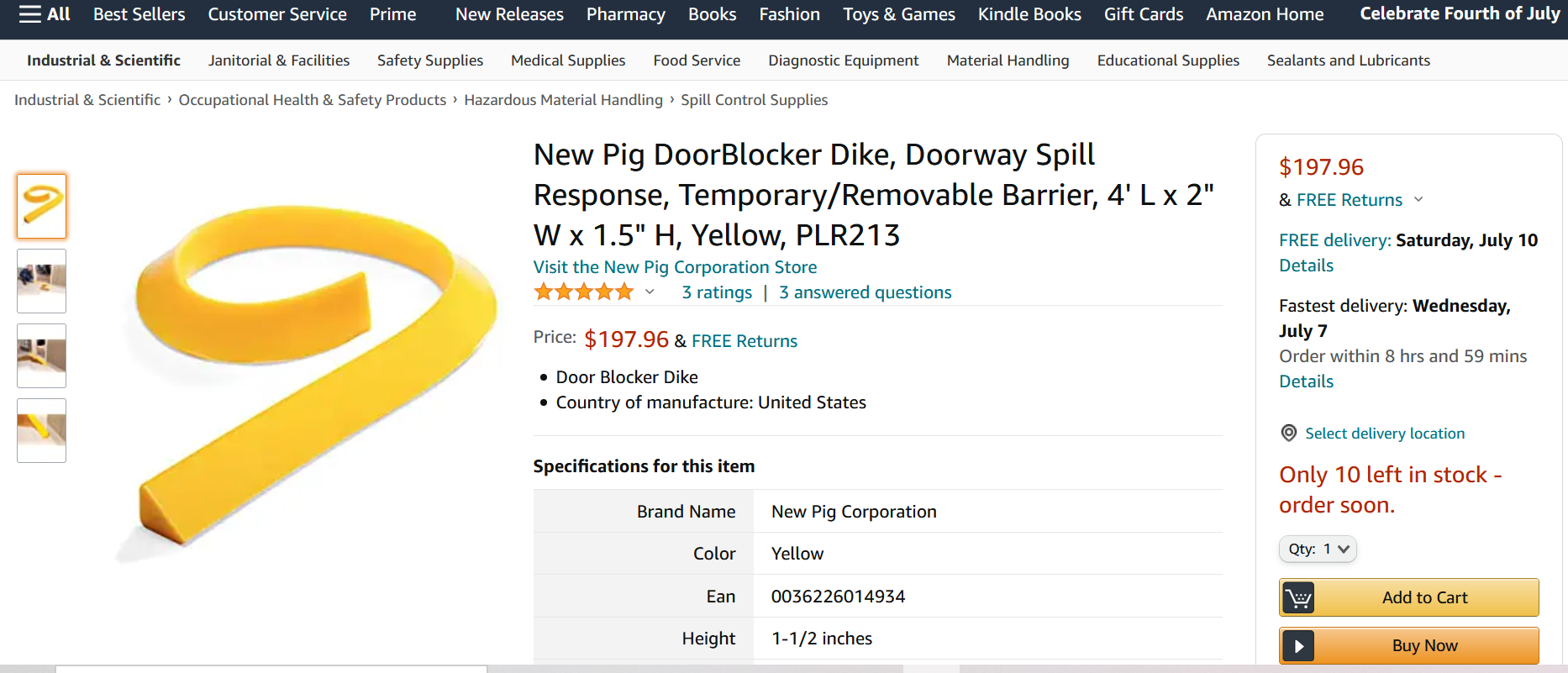
Task: Click Select delivery location link
Action: tap(1384, 434)
